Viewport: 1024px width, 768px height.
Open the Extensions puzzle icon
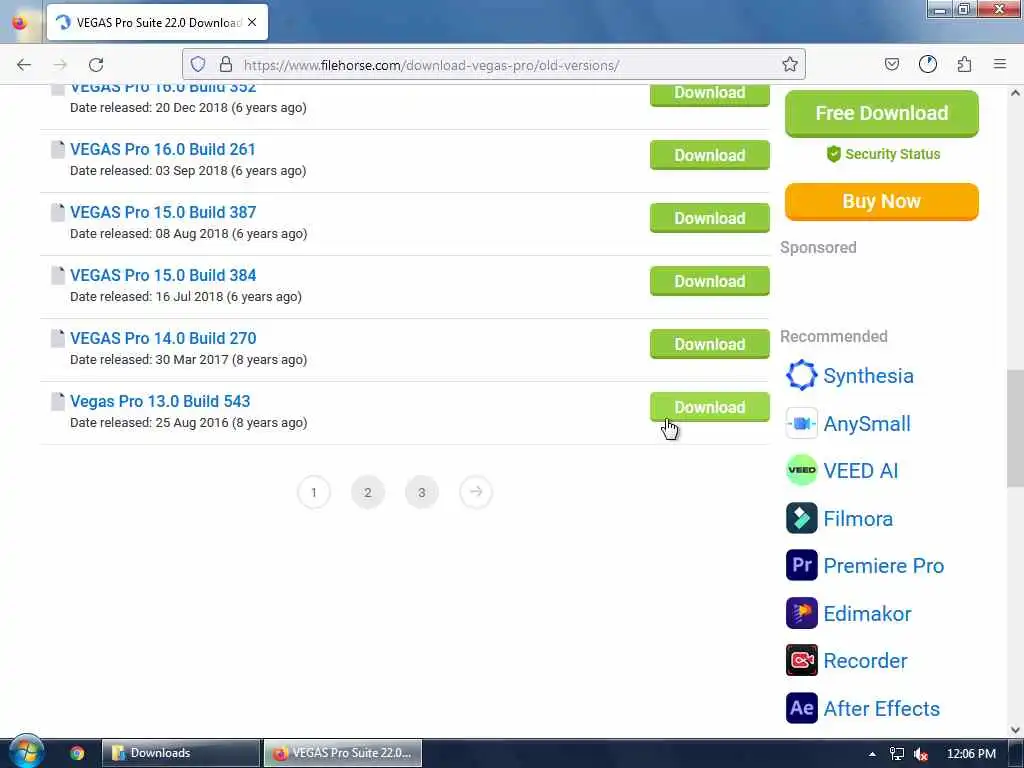(x=964, y=64)
